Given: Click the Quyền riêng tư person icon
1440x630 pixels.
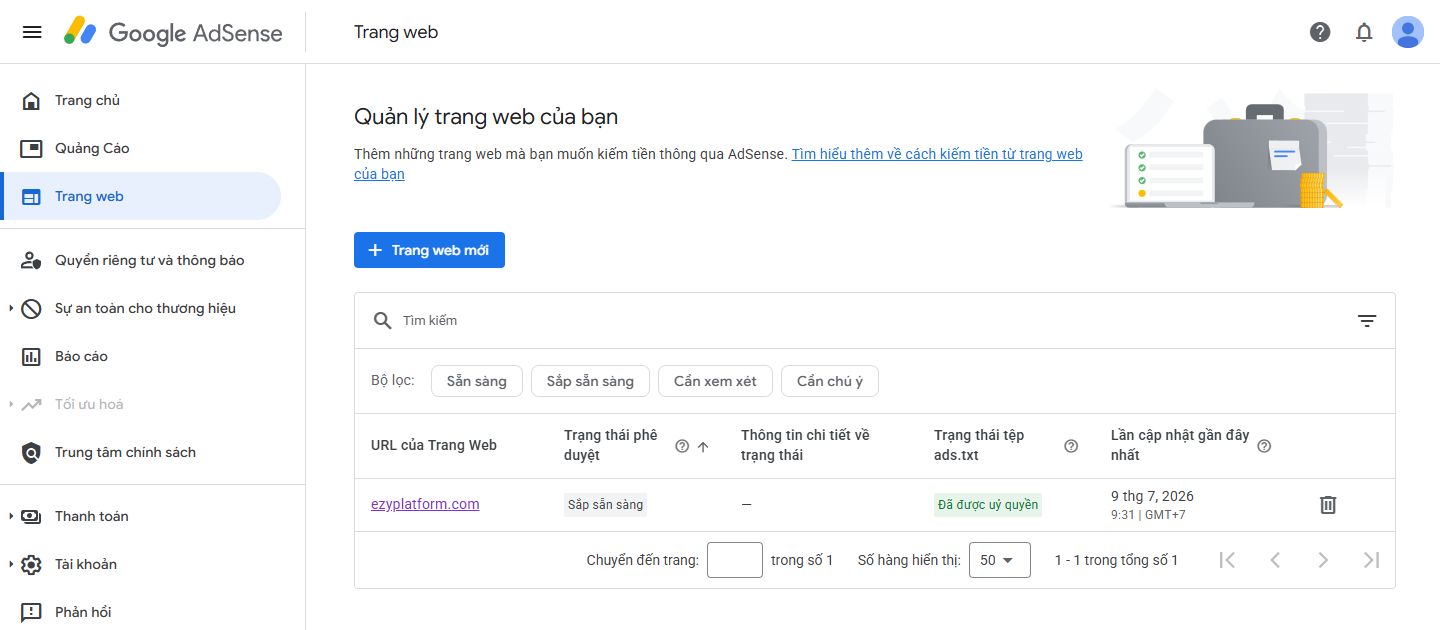Looking at the screenshot, I should point(31,260).
